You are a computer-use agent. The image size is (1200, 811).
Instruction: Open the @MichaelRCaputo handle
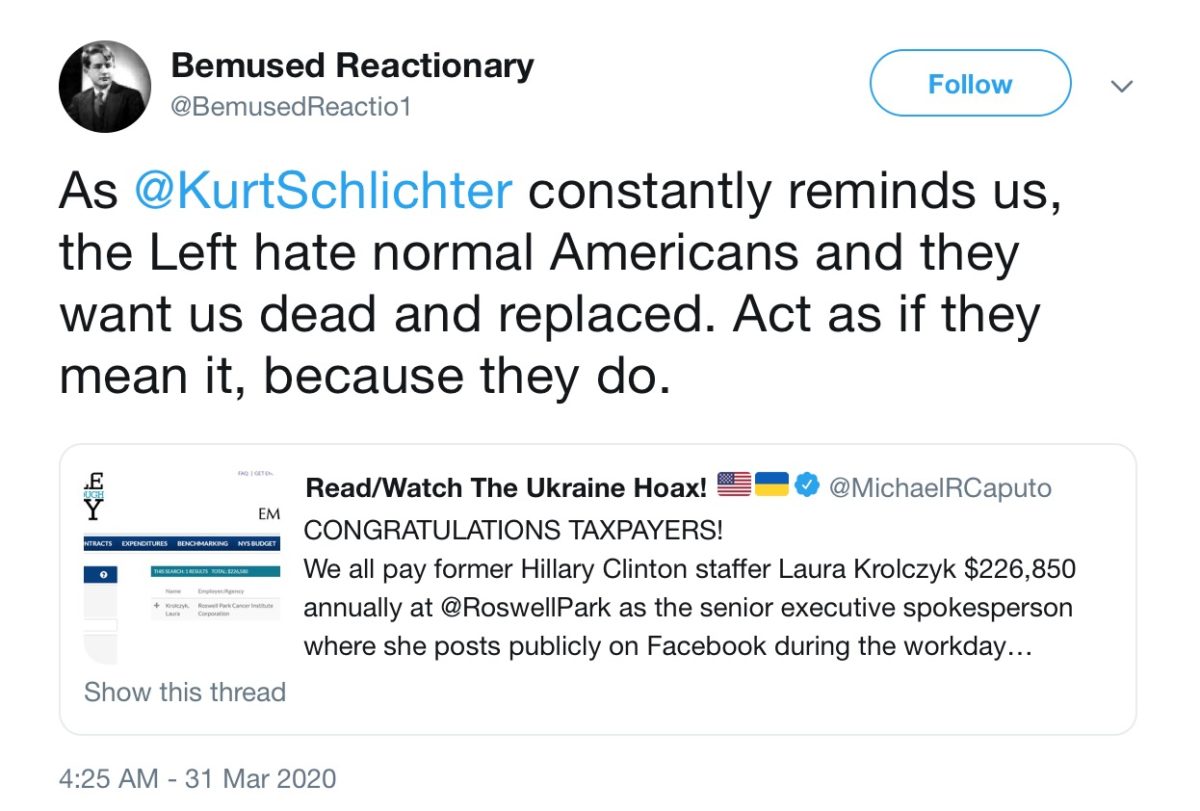tap(941, 488)
